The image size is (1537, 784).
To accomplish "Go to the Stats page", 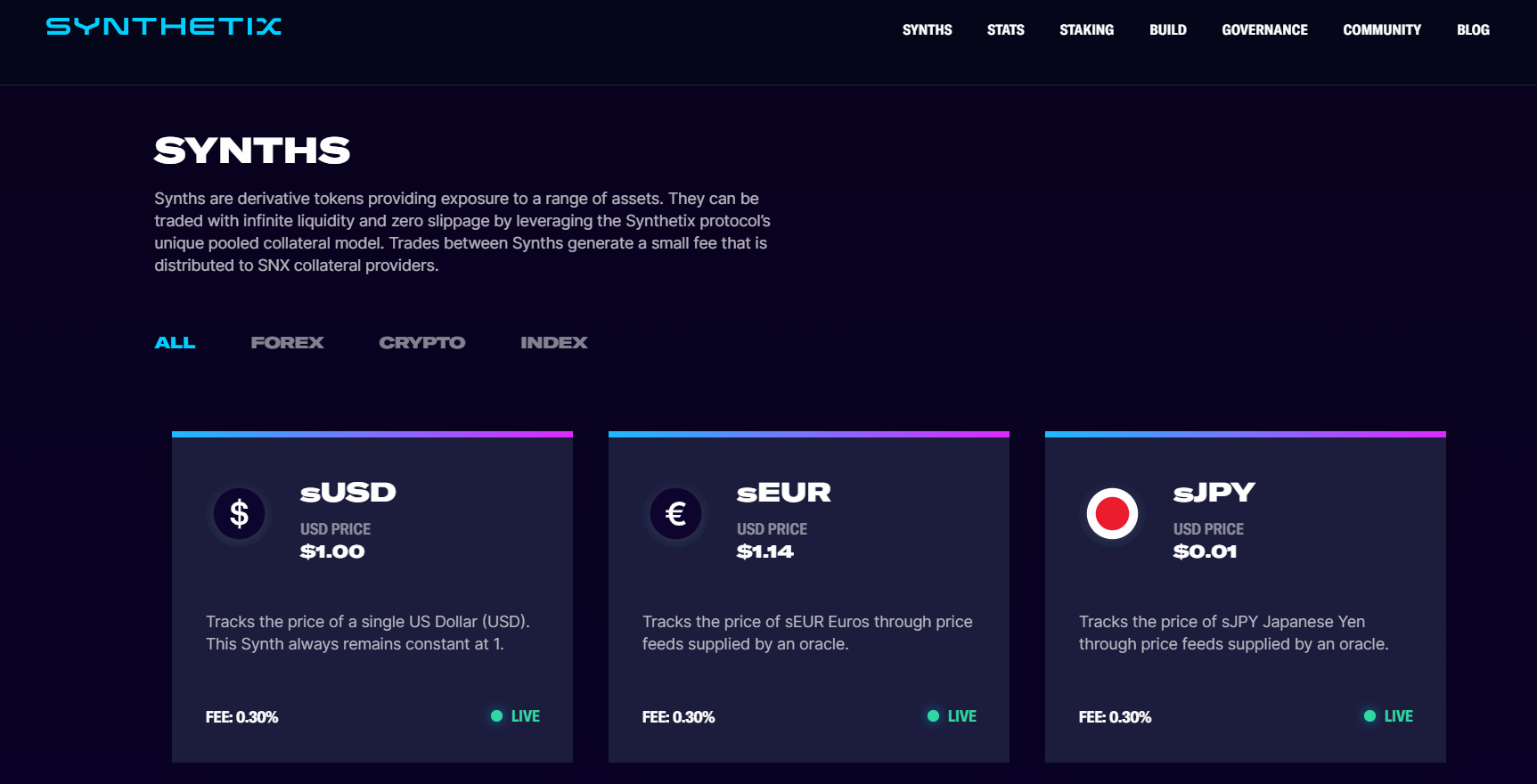I will 1005,30.
